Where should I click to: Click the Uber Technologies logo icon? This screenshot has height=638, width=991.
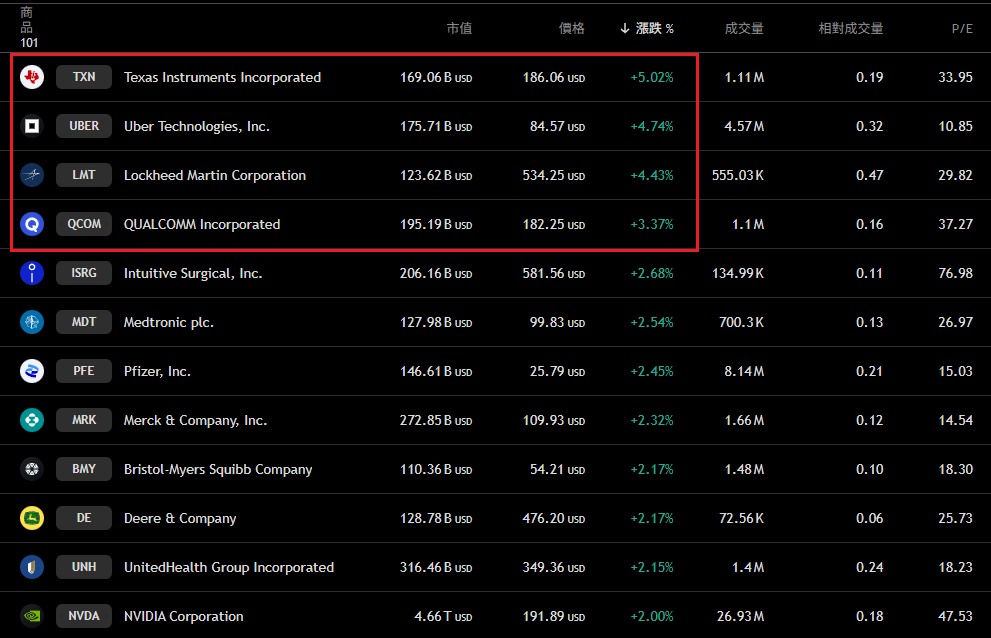(32, 126)
